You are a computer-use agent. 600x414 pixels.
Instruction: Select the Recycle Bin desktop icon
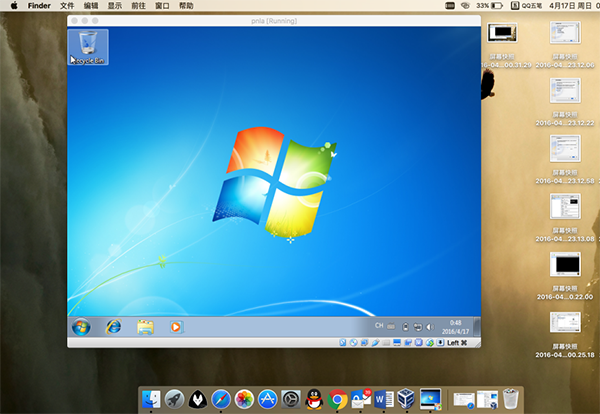click(88, 46)
